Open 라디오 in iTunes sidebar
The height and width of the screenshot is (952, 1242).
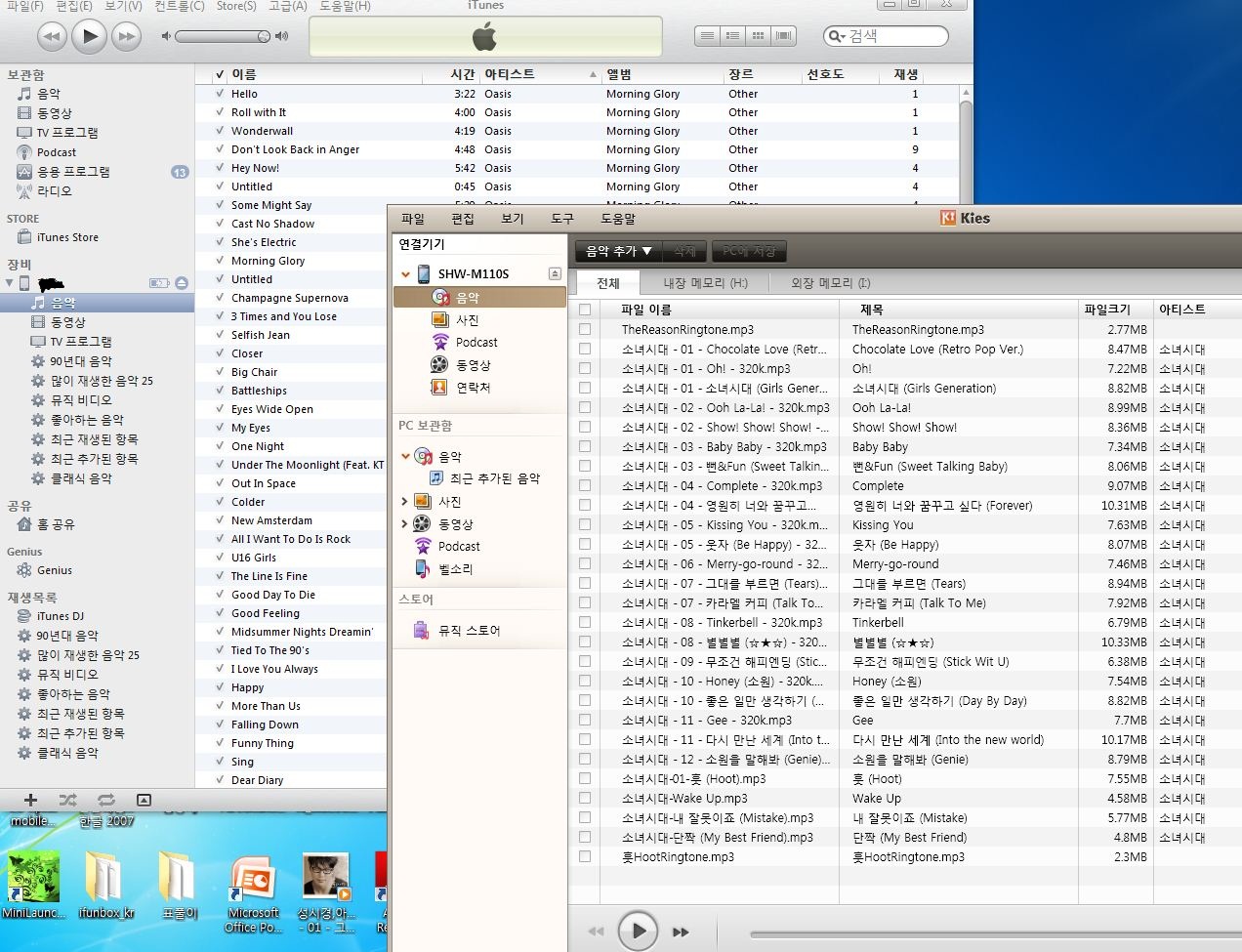point(55,191)
